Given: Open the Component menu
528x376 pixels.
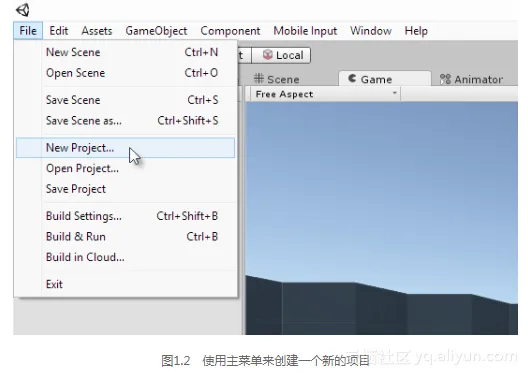Looking at the screenshot, I should [230, 31].
